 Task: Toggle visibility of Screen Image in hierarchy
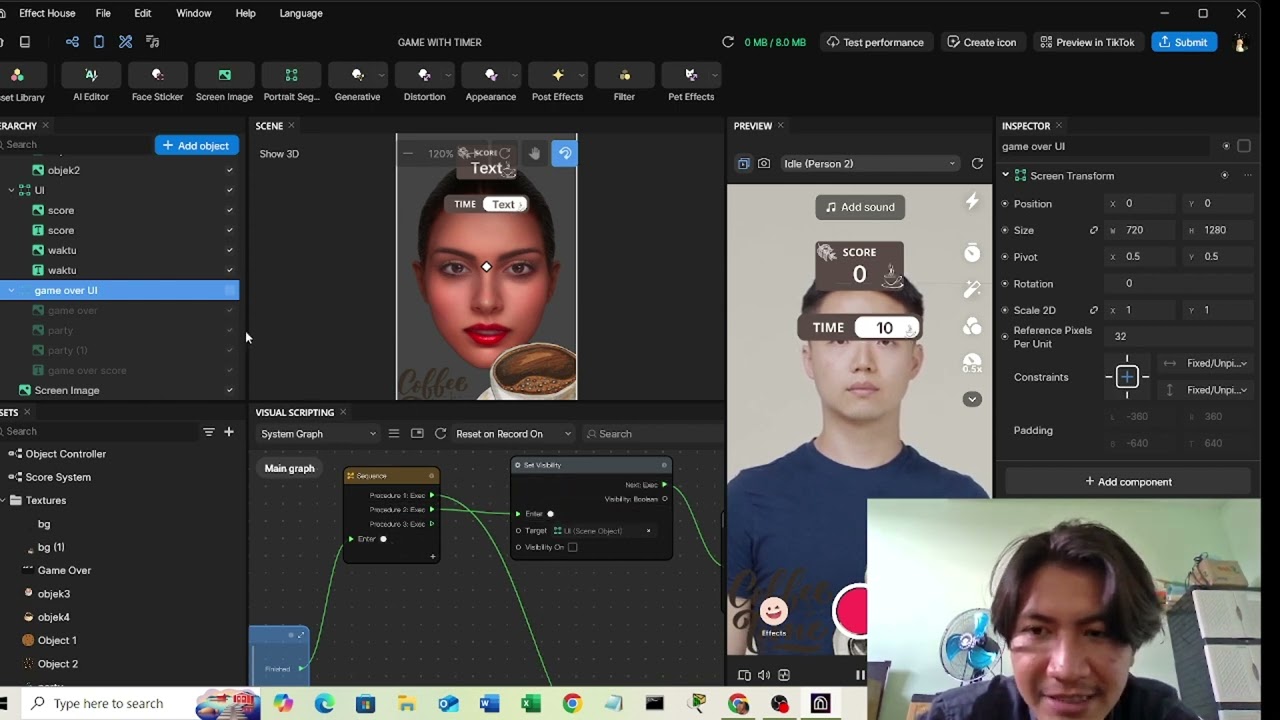coord(229,390)
